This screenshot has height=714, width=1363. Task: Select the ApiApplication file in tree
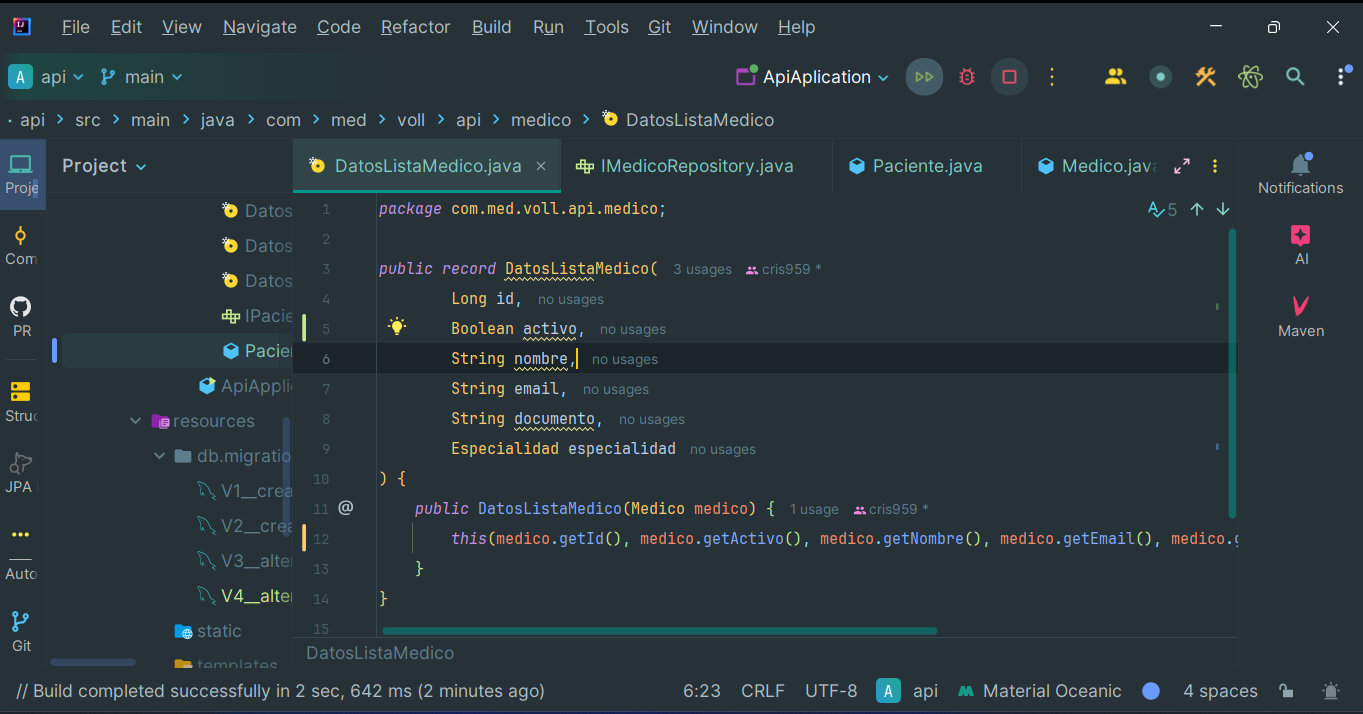pos(245,386)
